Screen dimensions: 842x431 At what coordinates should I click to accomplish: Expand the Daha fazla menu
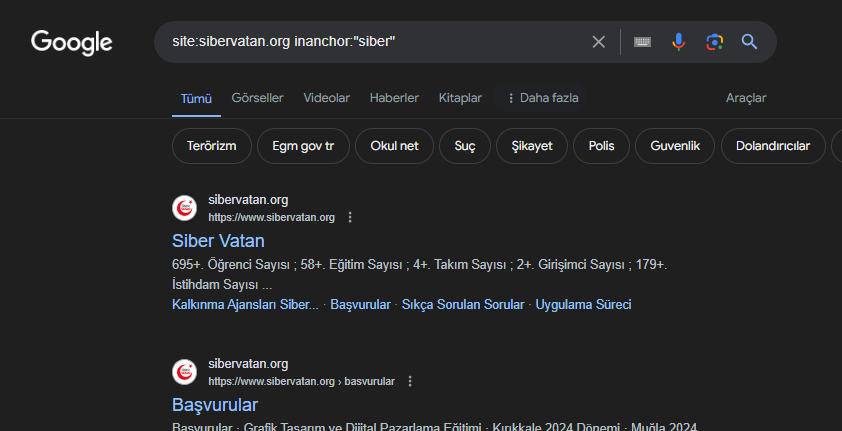click(543, 98)
